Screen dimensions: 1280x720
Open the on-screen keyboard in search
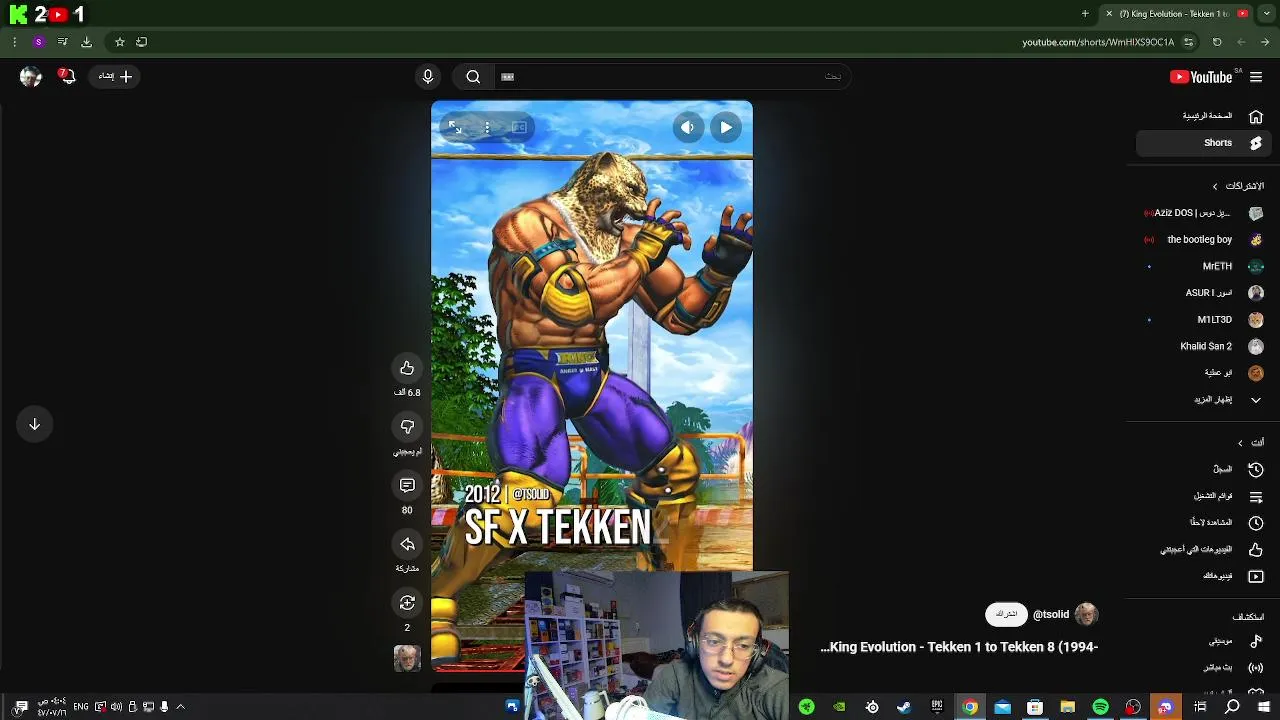point(507,77)
